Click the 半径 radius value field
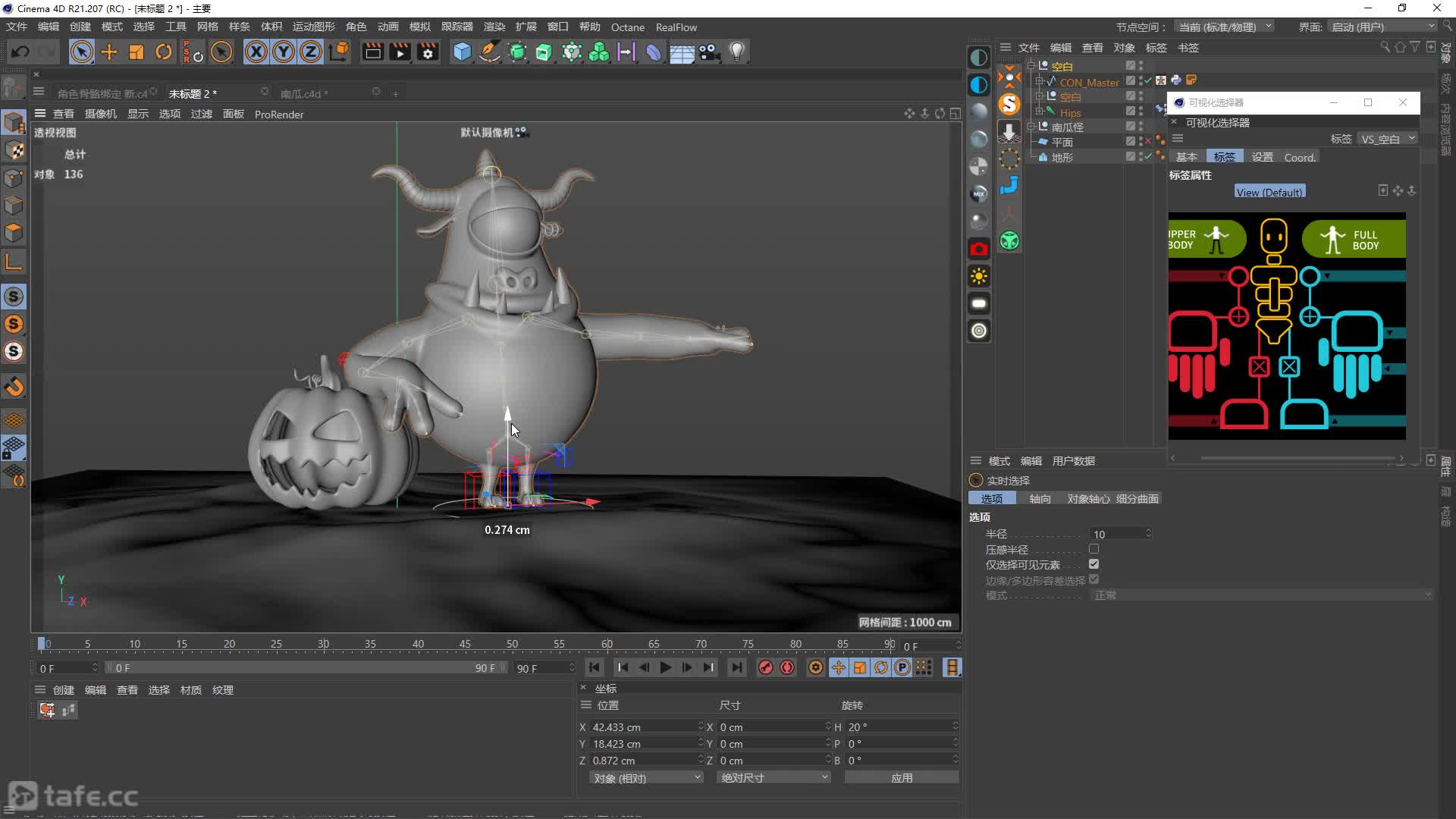The width and height of the screenshot is (1456, 819). click(1121, 534)
